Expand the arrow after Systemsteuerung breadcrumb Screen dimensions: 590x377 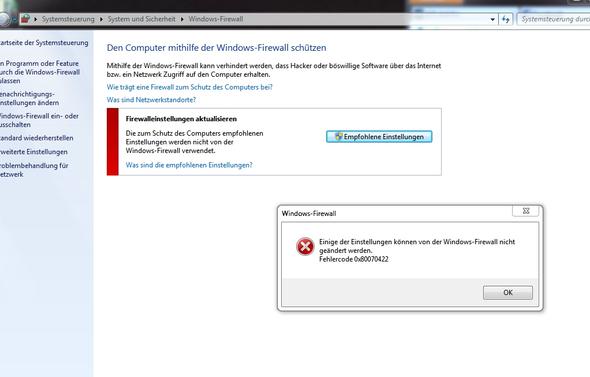[101, 19]
